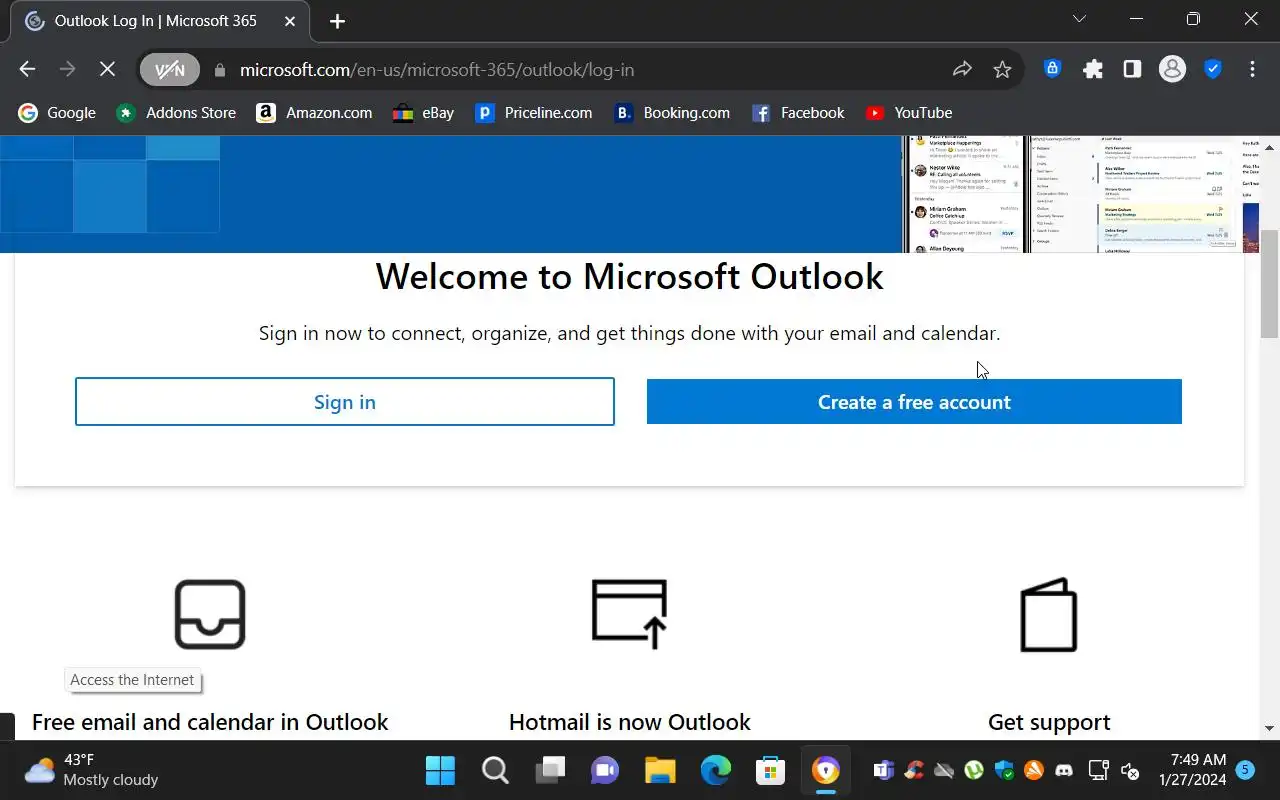The height and width of the screenshot is (800, 1280).
Task: Open the eBay bookmark
Action: [x=424, y=113]
